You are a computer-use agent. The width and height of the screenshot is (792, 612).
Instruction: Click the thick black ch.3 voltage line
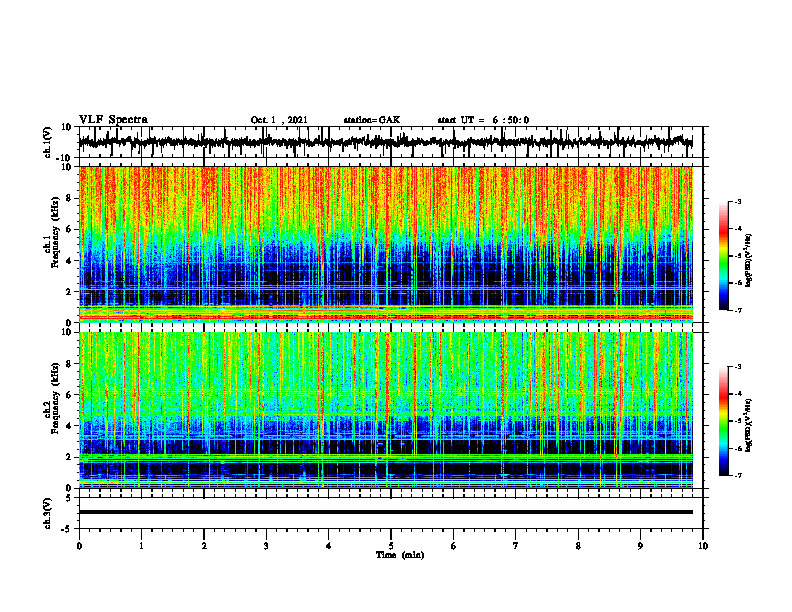(385, 512)
